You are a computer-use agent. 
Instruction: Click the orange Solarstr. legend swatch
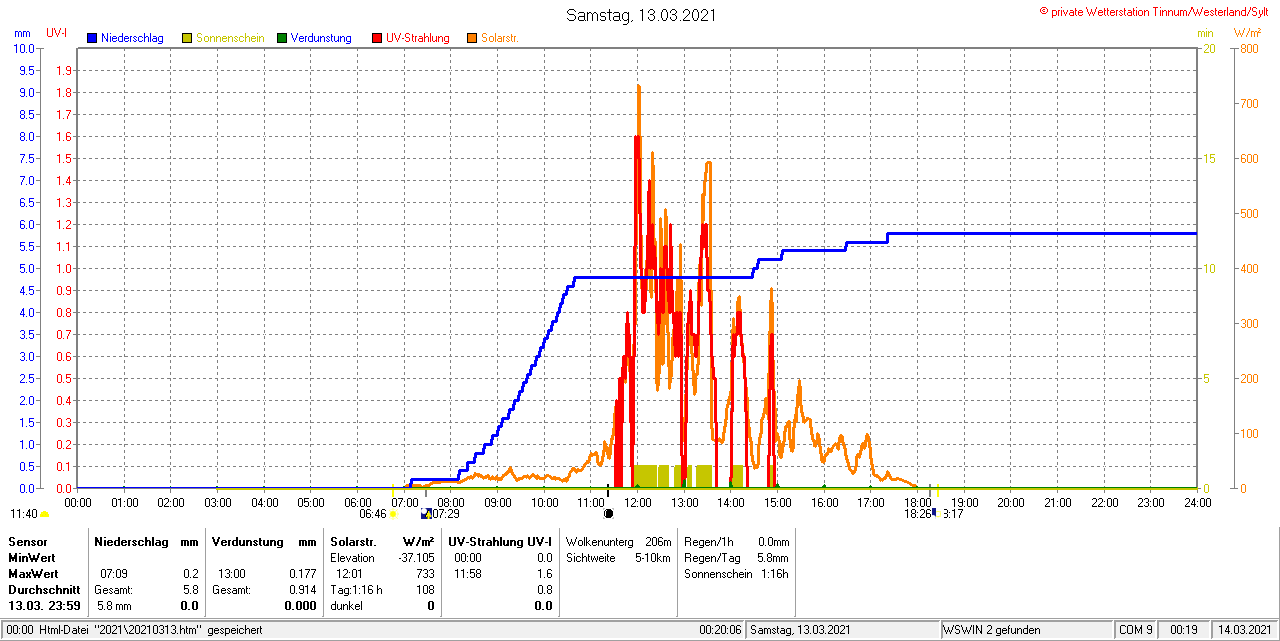tap(472, 38)
